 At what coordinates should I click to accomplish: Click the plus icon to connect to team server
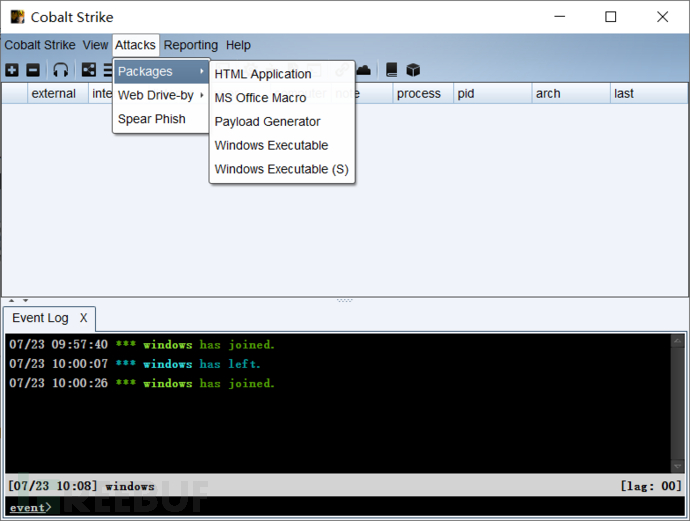(x=12, y=70)
